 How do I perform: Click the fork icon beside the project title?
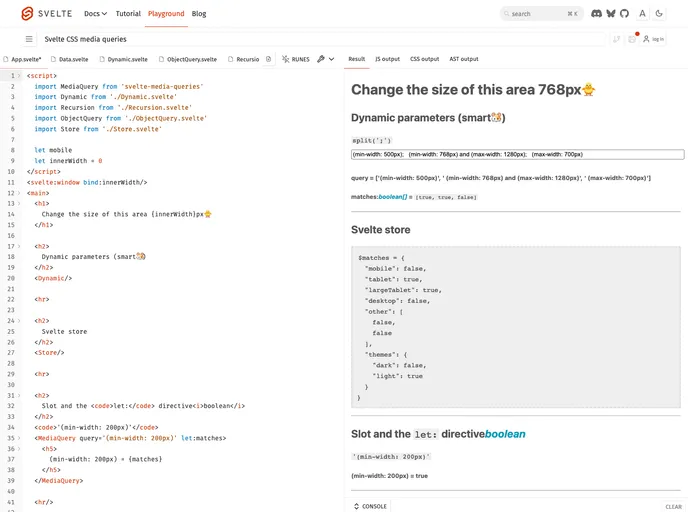[616, 39]
